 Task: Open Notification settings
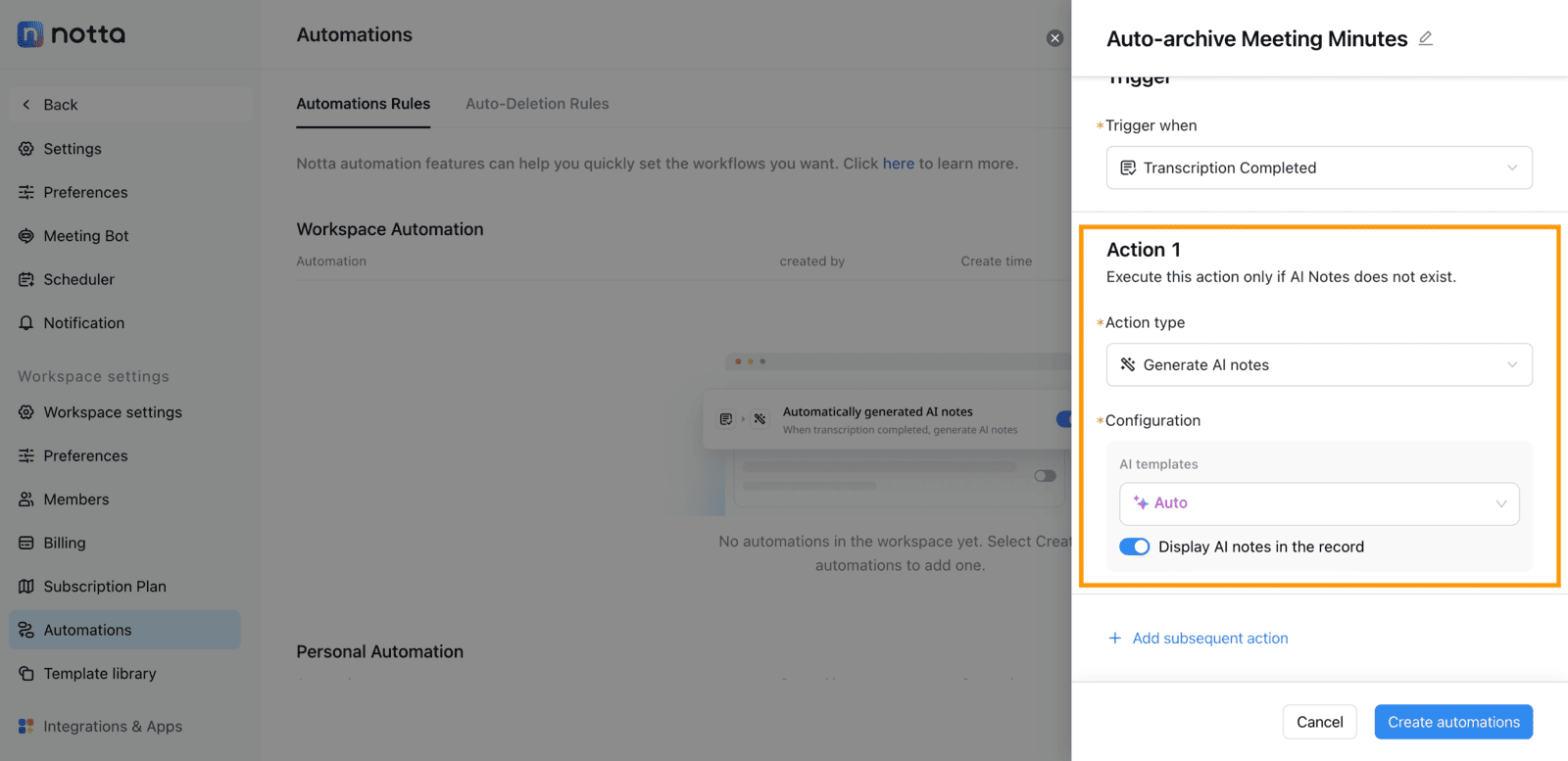(x=125, y=323)
